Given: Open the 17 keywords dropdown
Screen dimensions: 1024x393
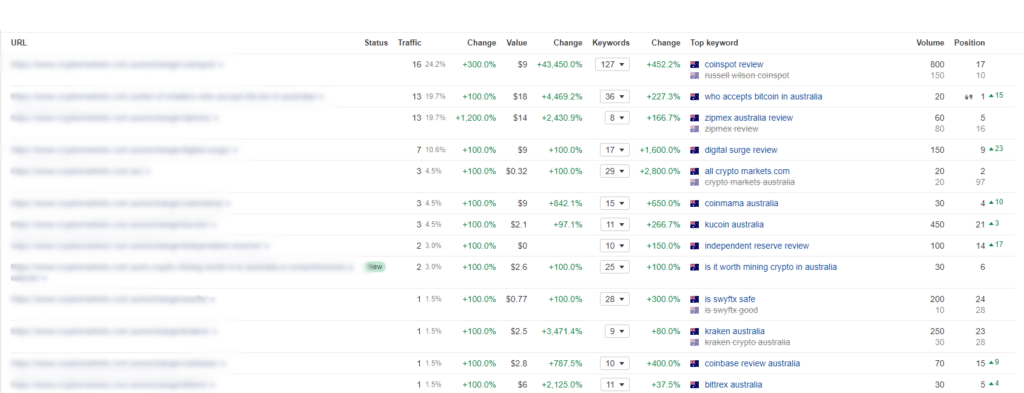Looking at the screenshot, I should point(615,150).
